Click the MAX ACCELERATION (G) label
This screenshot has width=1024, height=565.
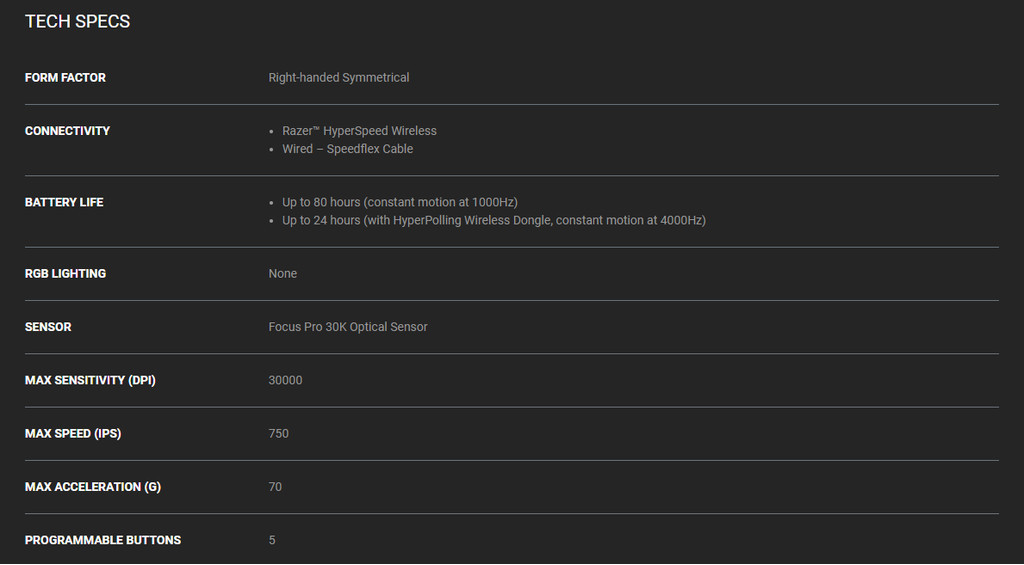[x=93, y=487]
